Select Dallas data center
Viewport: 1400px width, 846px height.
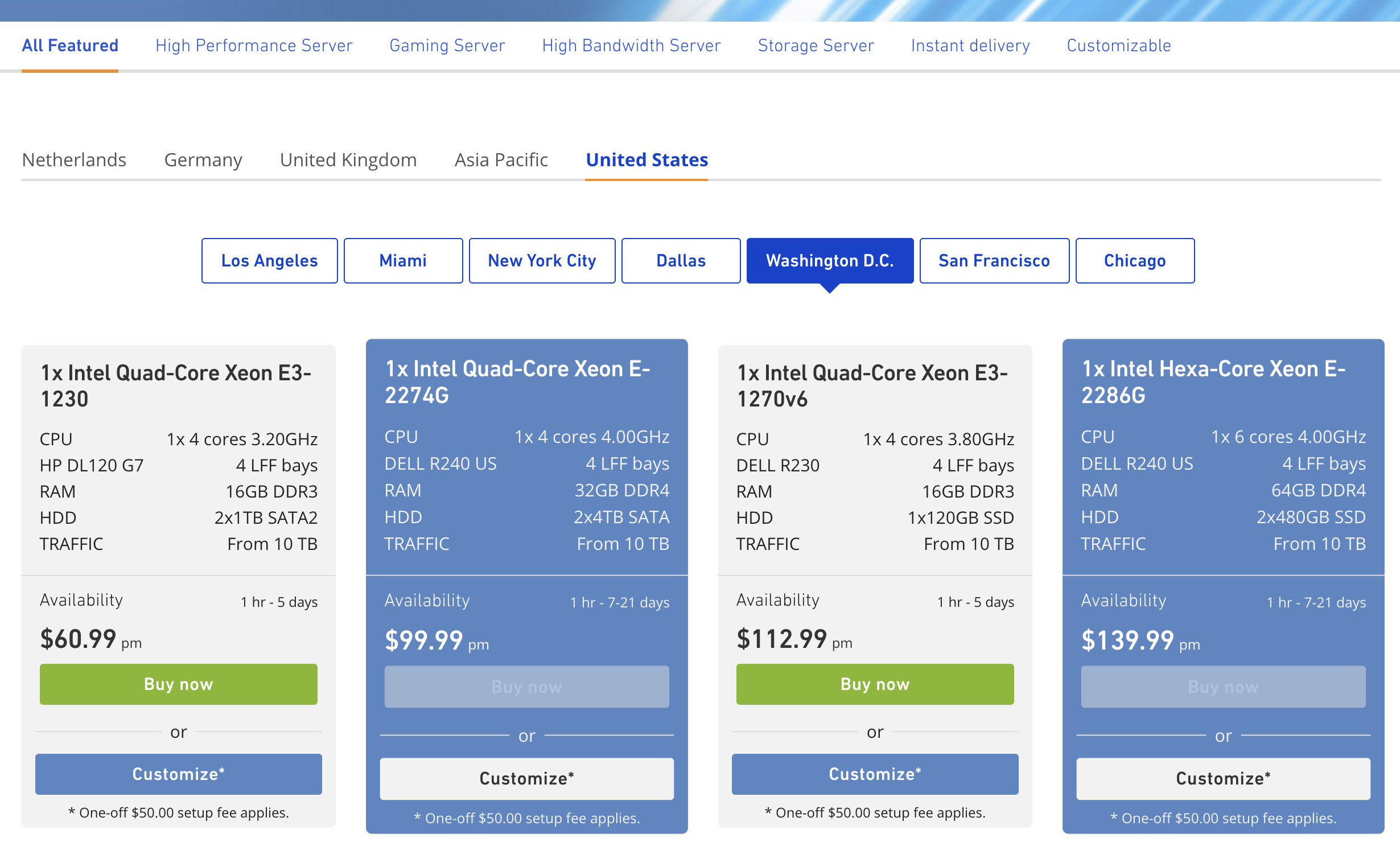coord(681,261)
